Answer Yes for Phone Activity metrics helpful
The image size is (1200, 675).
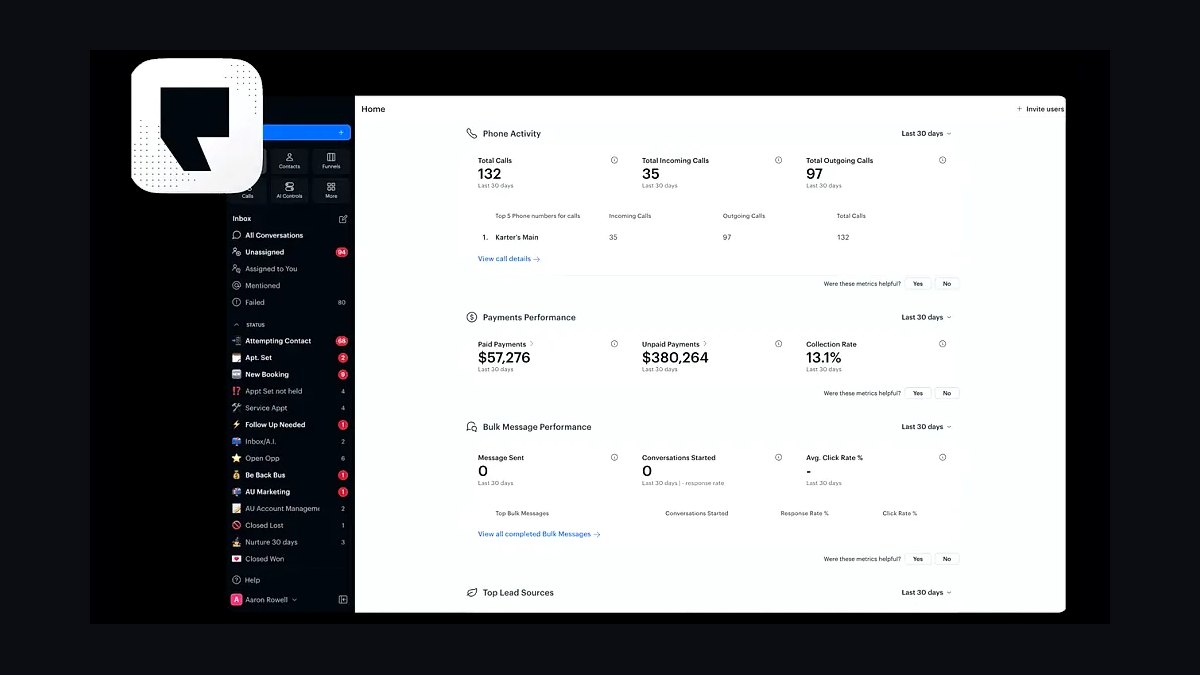(918, 283)
